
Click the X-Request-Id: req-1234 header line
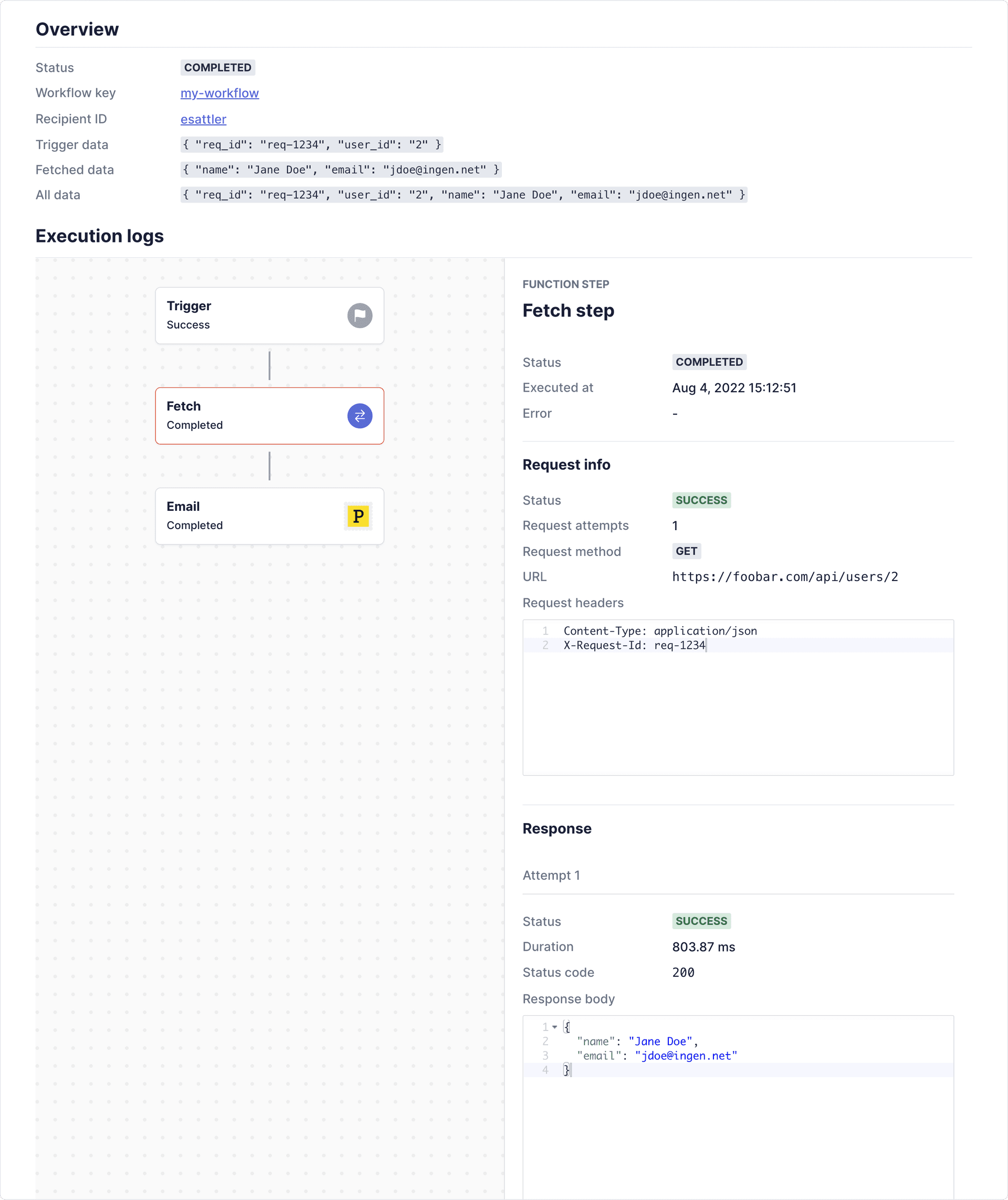pyautogui.click(x=634, y=645)
